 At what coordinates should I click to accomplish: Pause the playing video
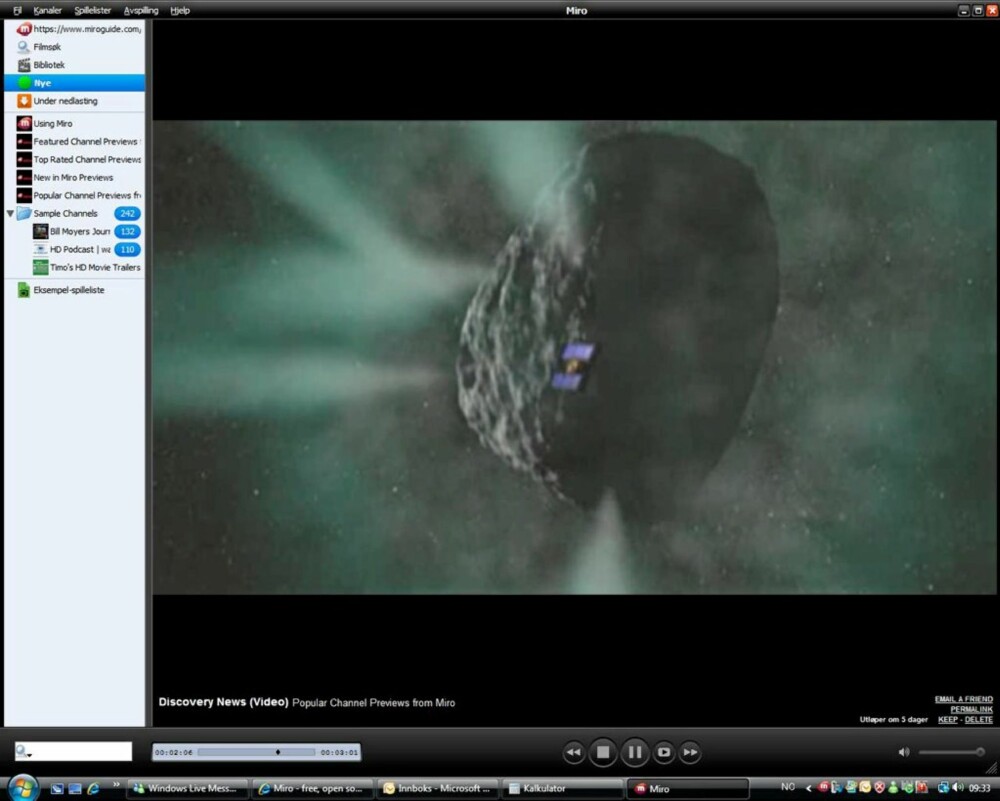(x=635, y=753)
